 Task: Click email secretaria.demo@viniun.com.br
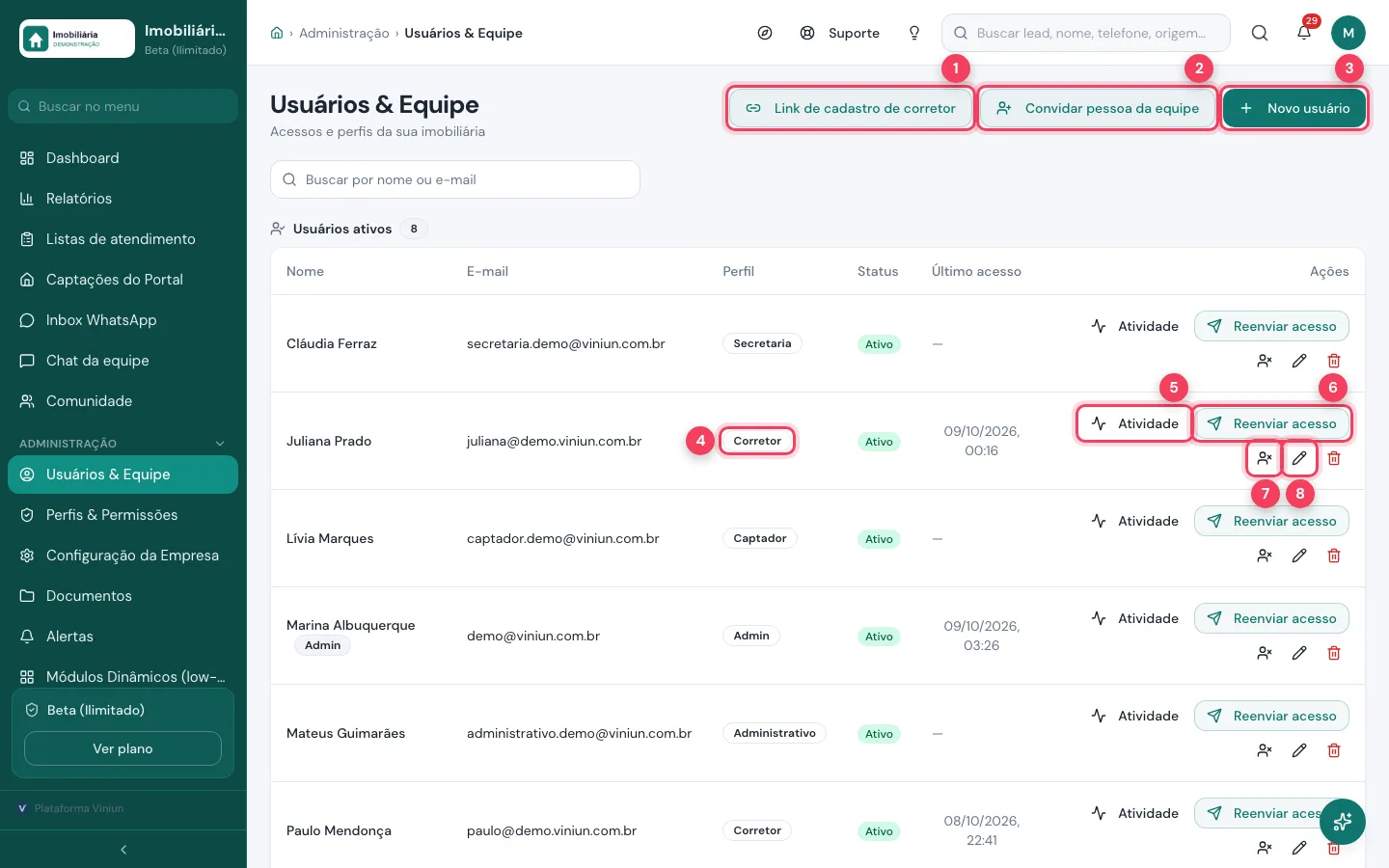coord(566,343)
